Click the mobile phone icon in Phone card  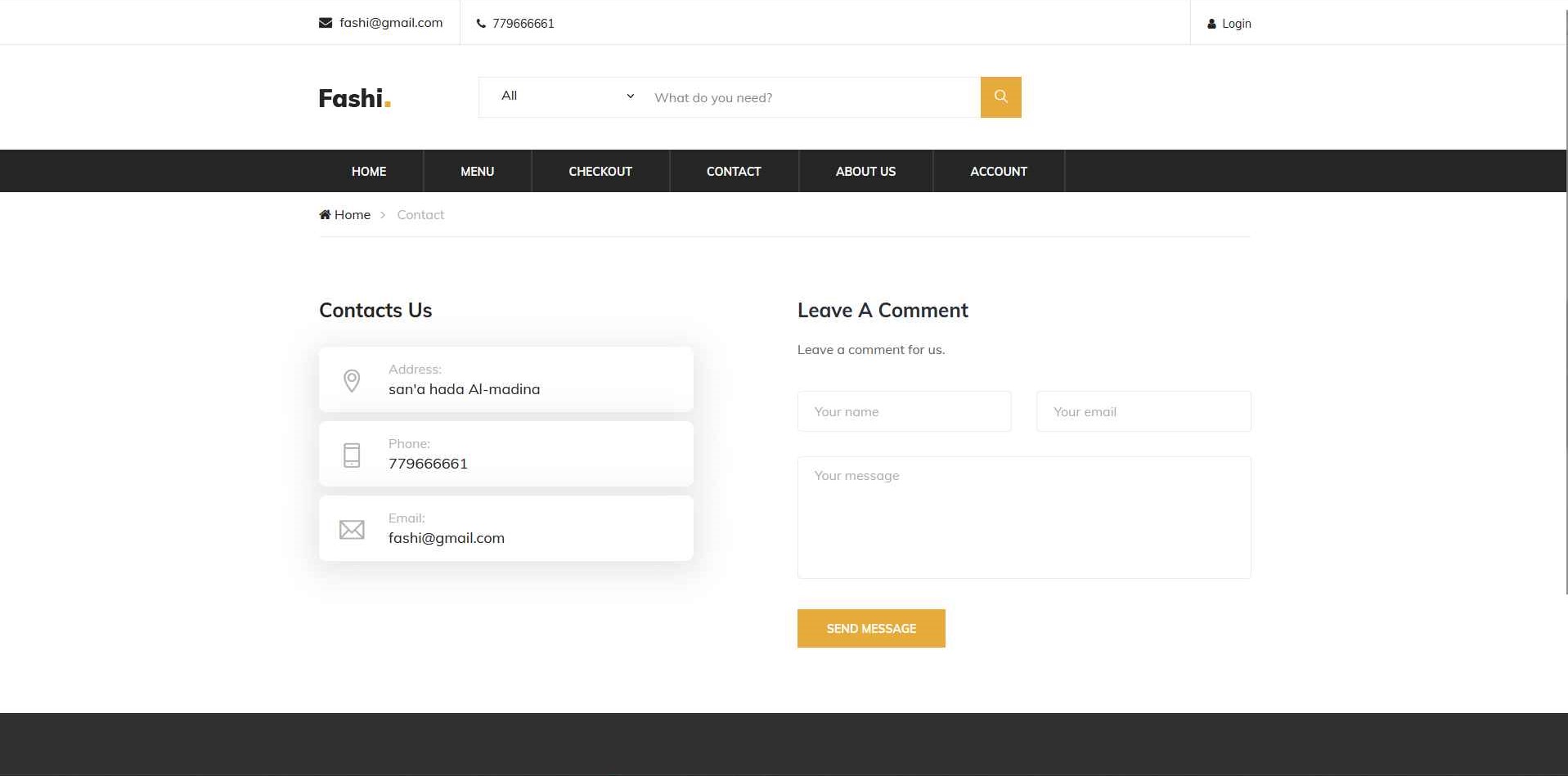click(x=352, y=455)
